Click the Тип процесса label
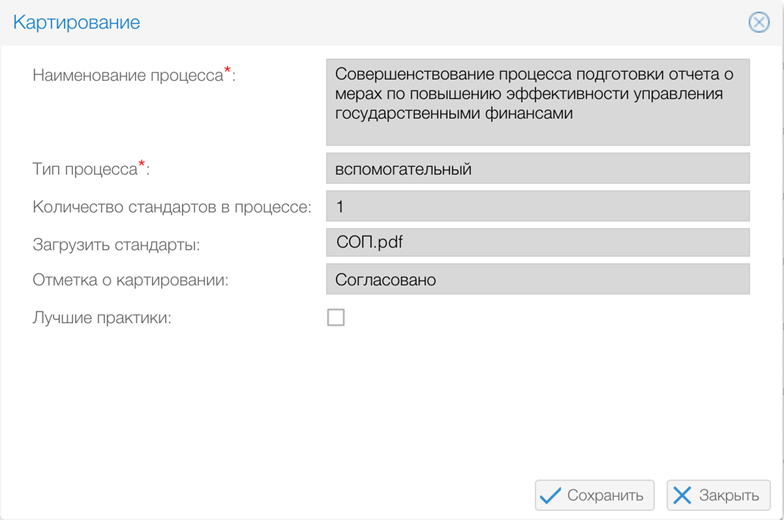Image resolution: width=784 pixels, height=520 pixels. pyautogui.click(x=84, y=170)
